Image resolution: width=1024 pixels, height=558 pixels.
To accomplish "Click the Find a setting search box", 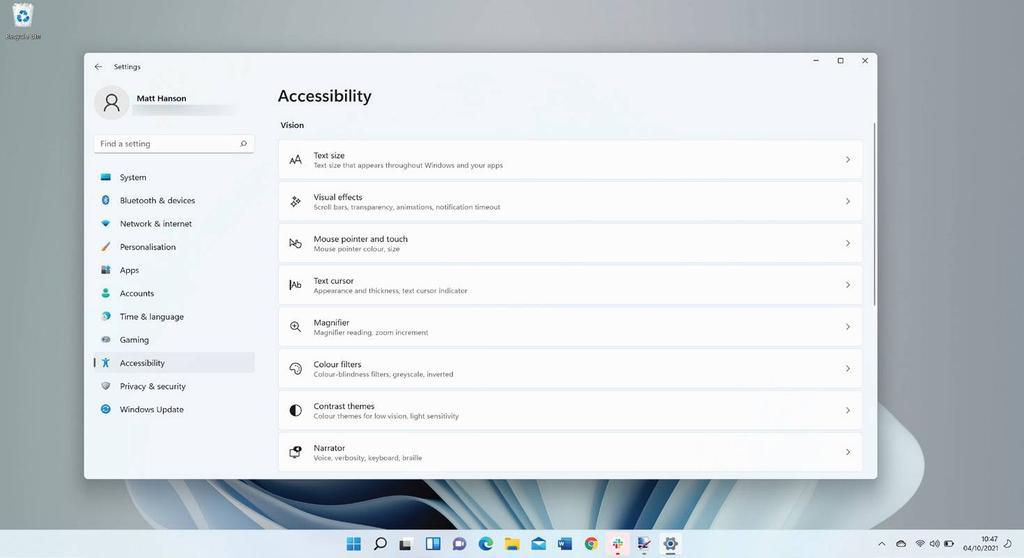I will click(x=174, y=144).
